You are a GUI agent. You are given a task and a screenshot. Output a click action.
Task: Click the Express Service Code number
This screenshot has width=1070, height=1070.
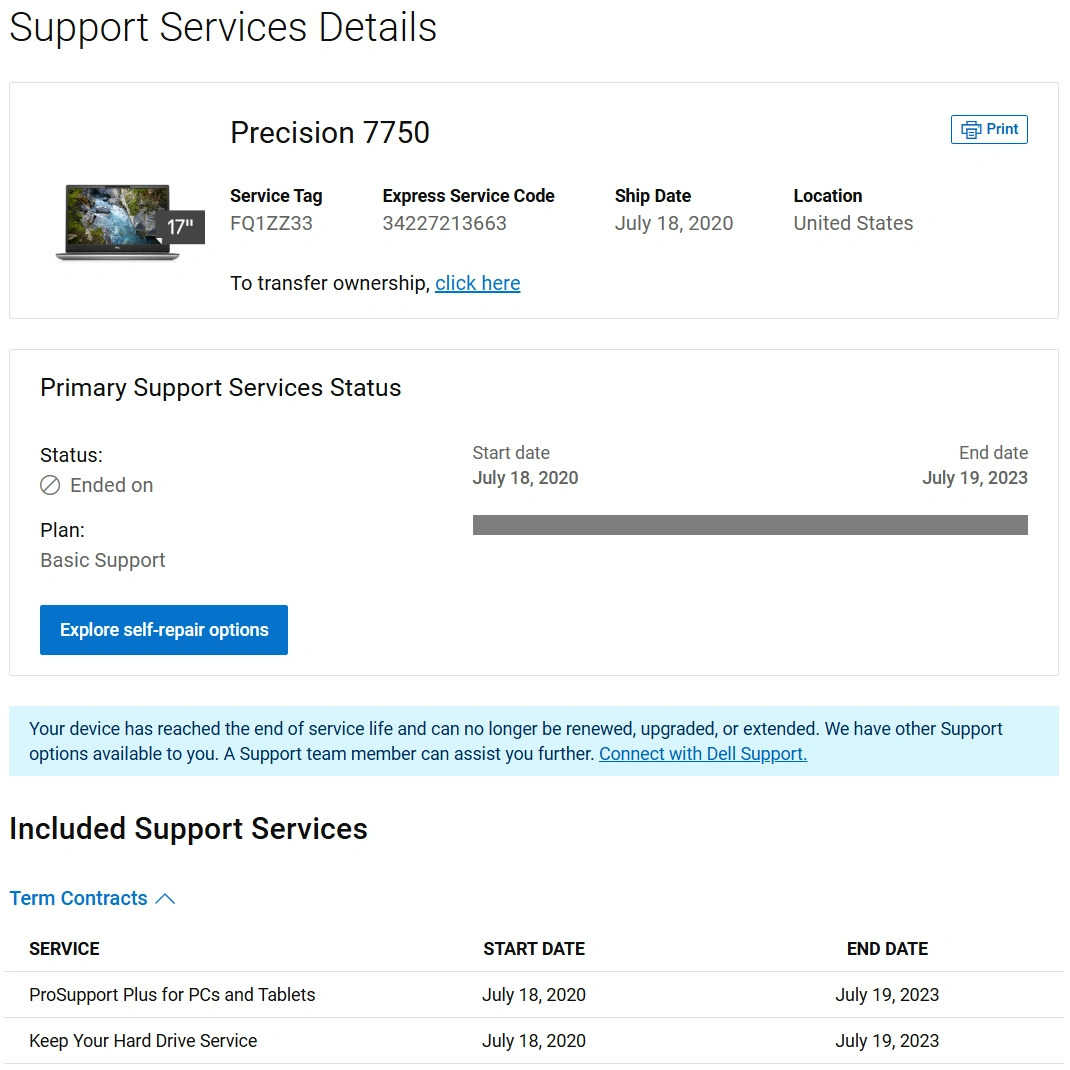pos(444,223)
